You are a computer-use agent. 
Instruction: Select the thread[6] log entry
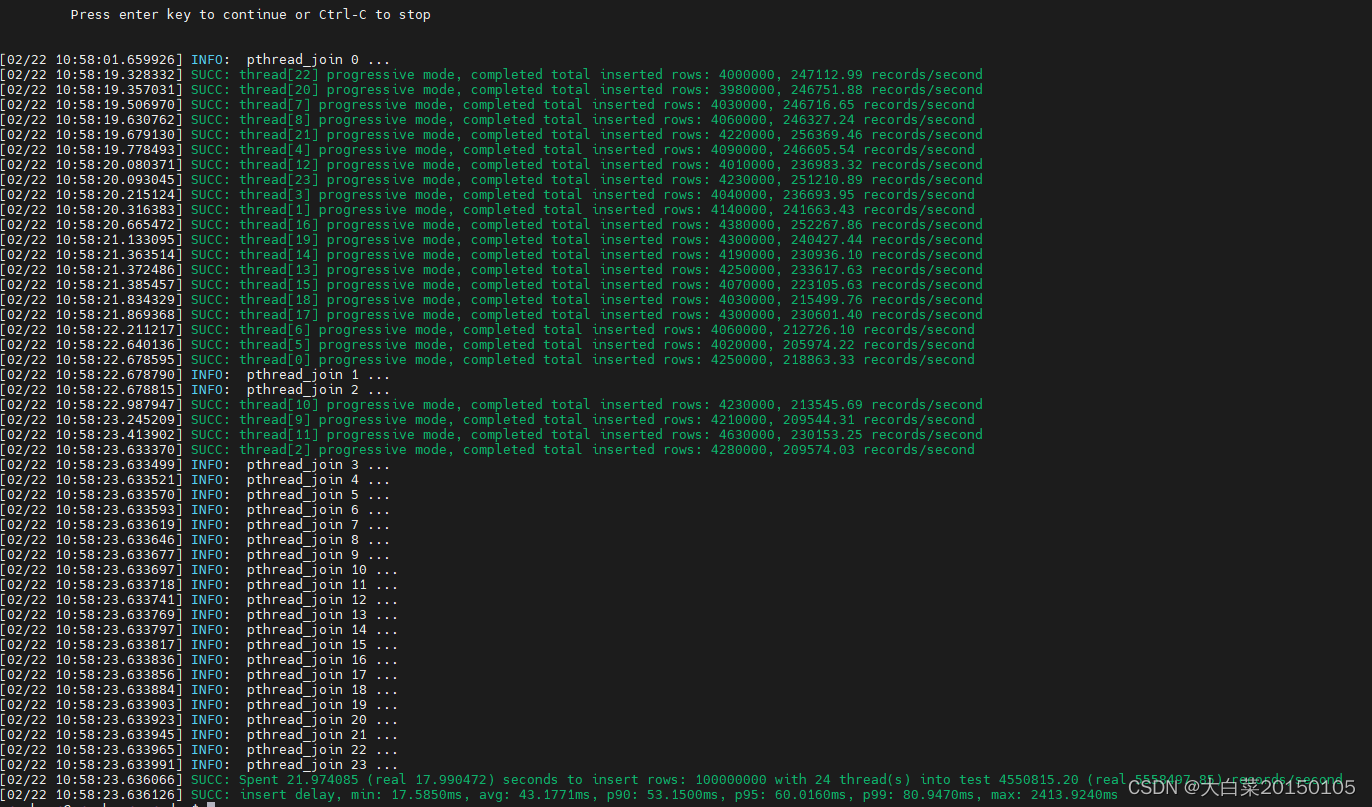487,330
